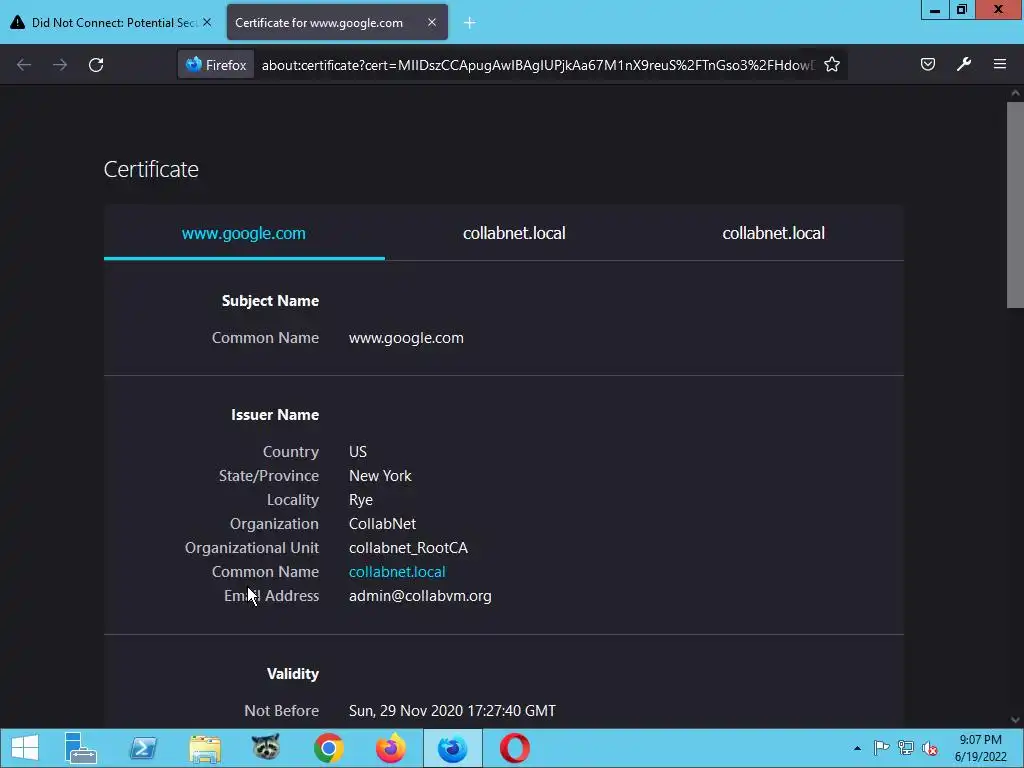Click the 'Subject Name' section heading
This screenshot has width=1024, height=768.
click(270, 300)
